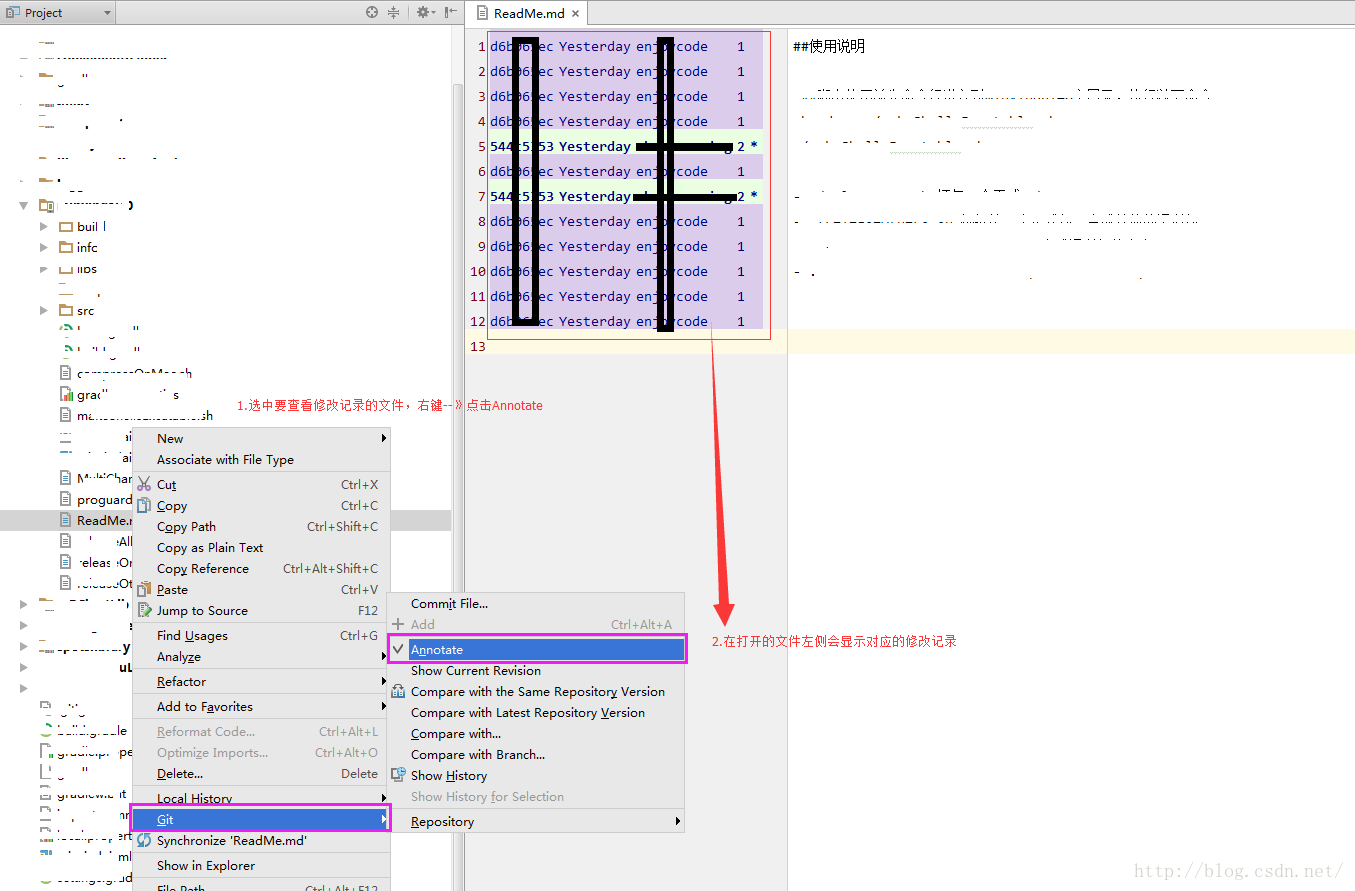Click the collapse-all icon in Project toolbar

393,13
